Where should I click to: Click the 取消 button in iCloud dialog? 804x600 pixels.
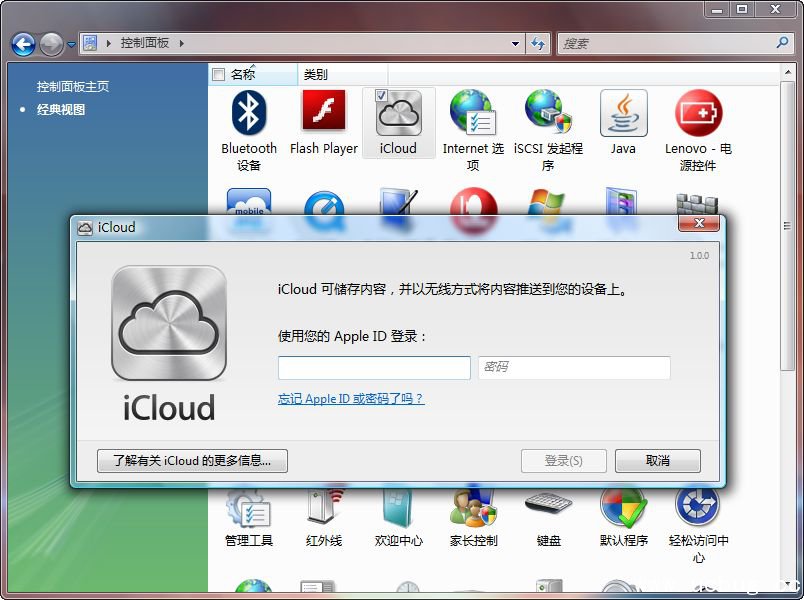pos(657,461)
